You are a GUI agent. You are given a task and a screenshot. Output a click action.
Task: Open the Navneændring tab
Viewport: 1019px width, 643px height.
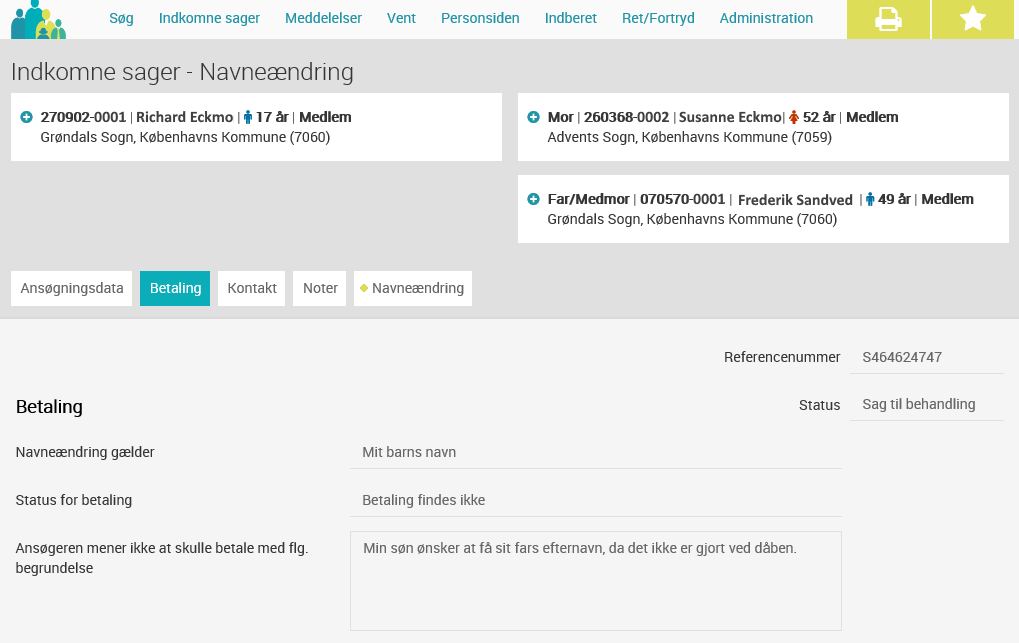[x=413, y=288]
